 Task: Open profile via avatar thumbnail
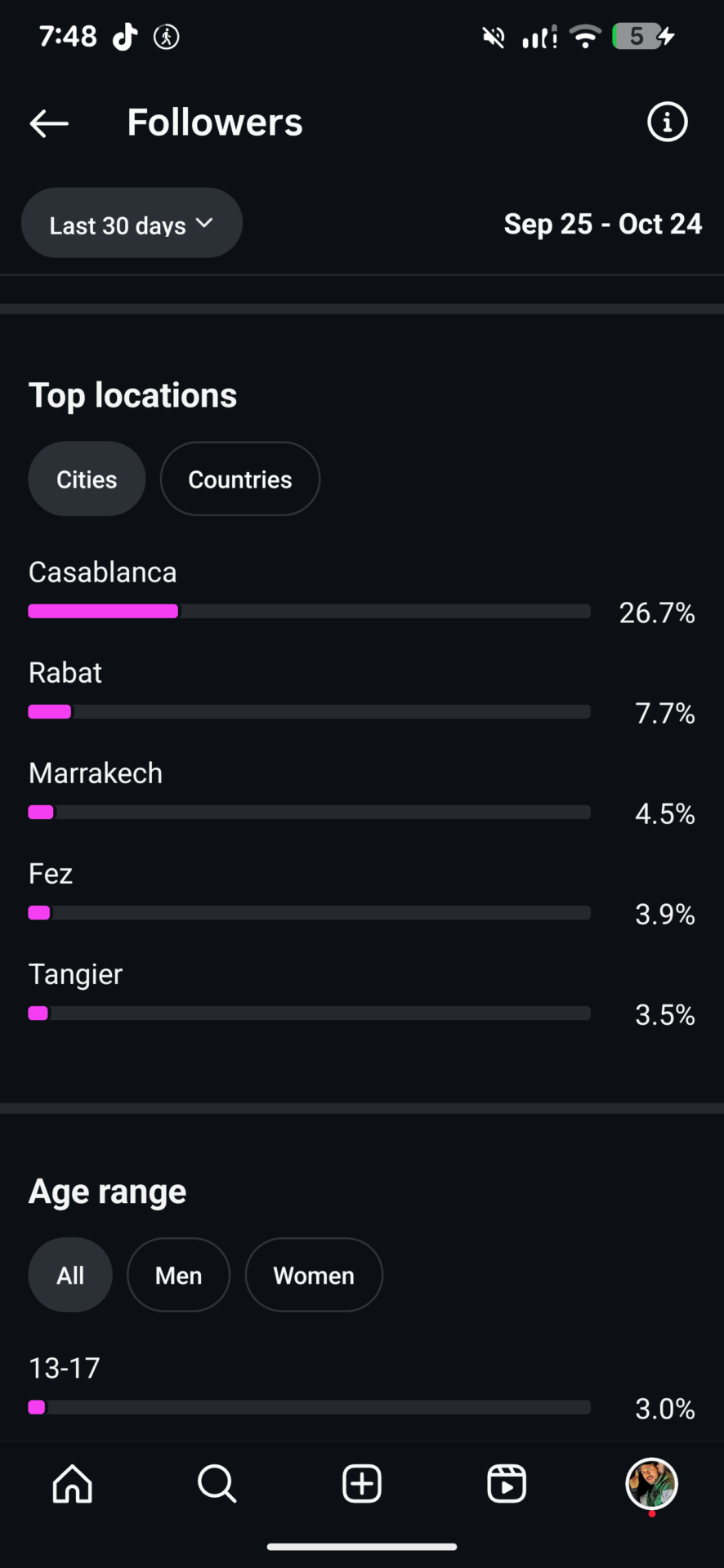tap(651, 1483)
